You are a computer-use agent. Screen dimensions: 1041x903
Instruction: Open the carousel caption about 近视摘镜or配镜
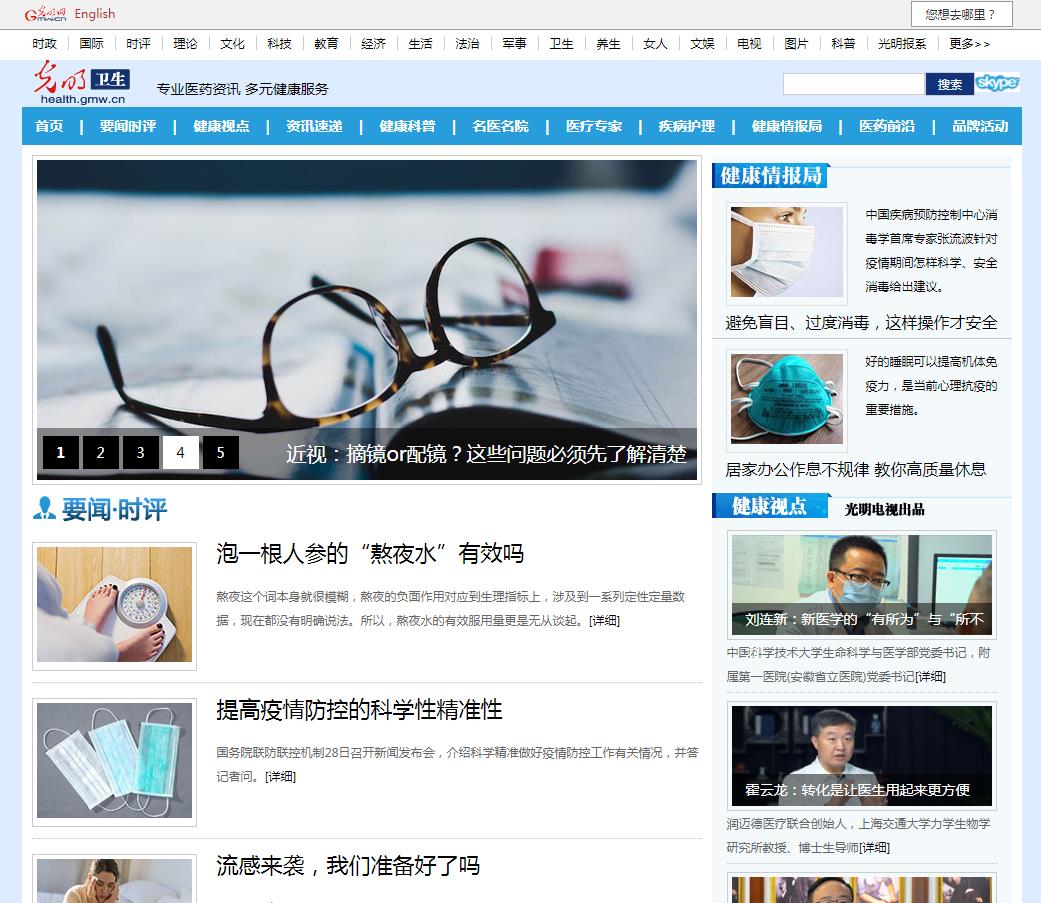coord(486,454)
